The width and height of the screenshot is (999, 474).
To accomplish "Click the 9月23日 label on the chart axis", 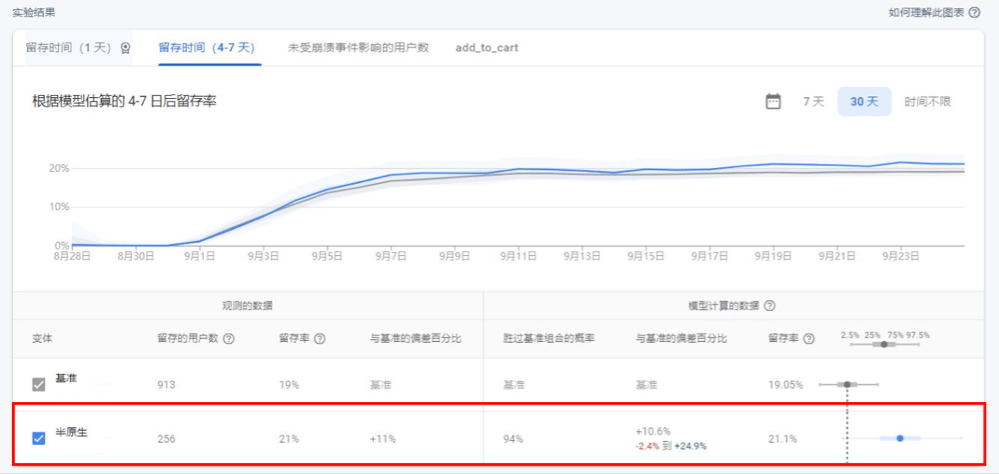I will point(901,256).
